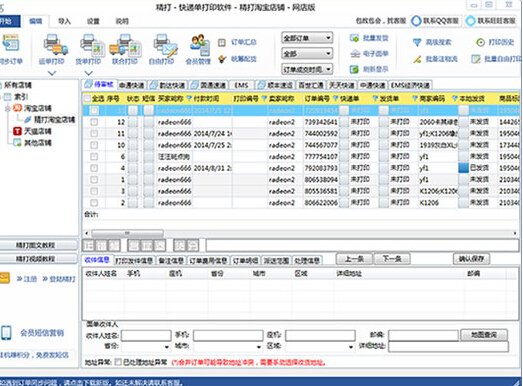The width and height of the screenshot is (523, 386).
Task: Click 批量自由打印 batch free print
Action: tap(496, 59)
